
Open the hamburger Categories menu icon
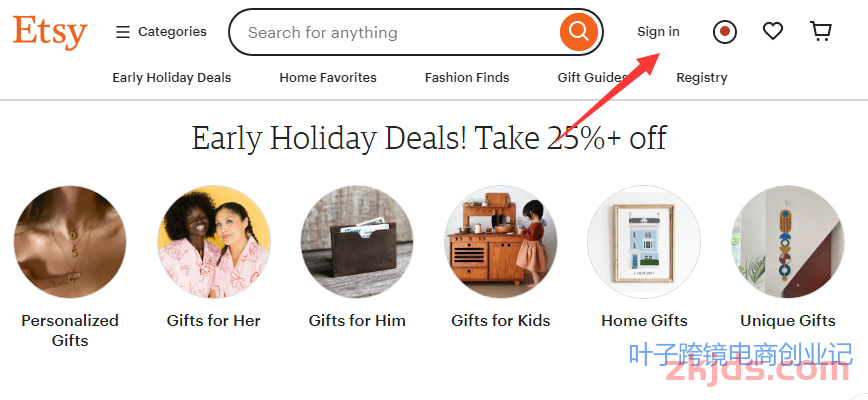tap(122, 32)
